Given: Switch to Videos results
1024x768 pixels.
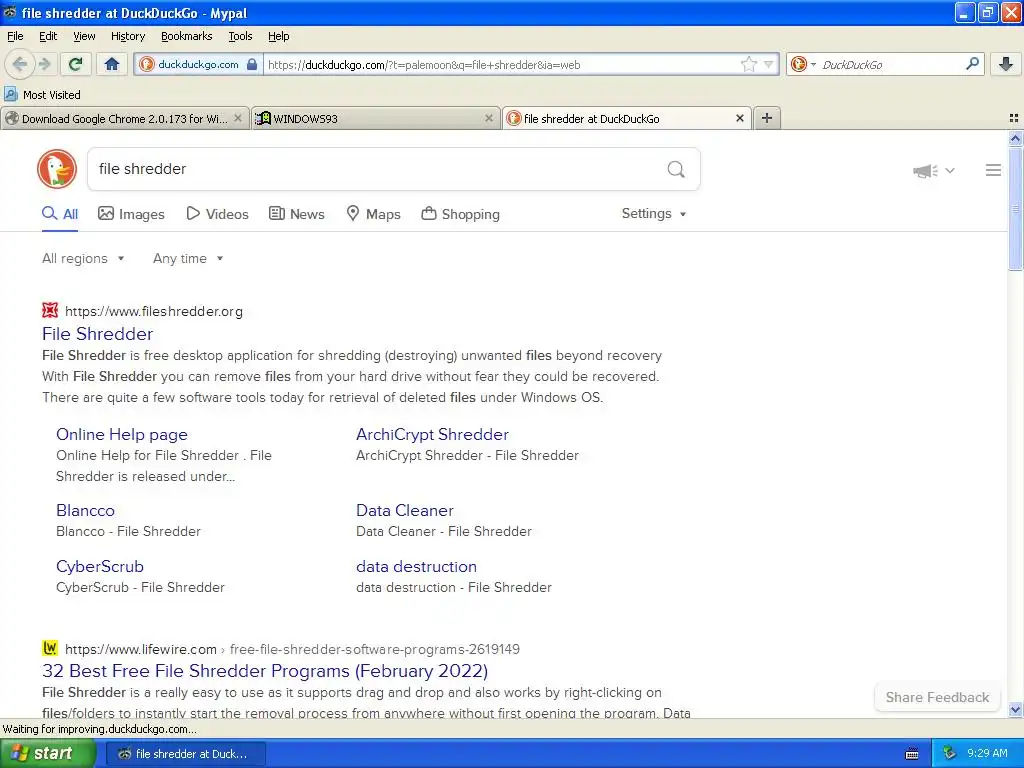Looking at the screenshot, I should 217,214.
